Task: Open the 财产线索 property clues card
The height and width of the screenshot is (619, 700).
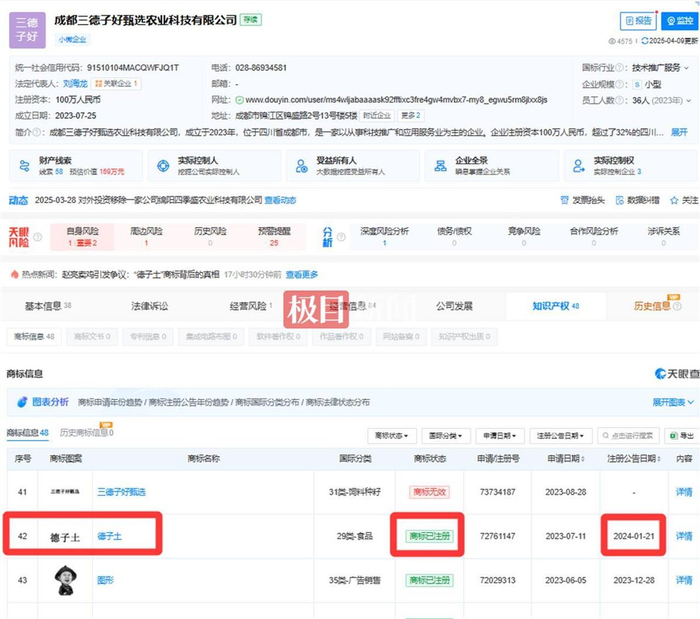Action: (x=76, y=166)
